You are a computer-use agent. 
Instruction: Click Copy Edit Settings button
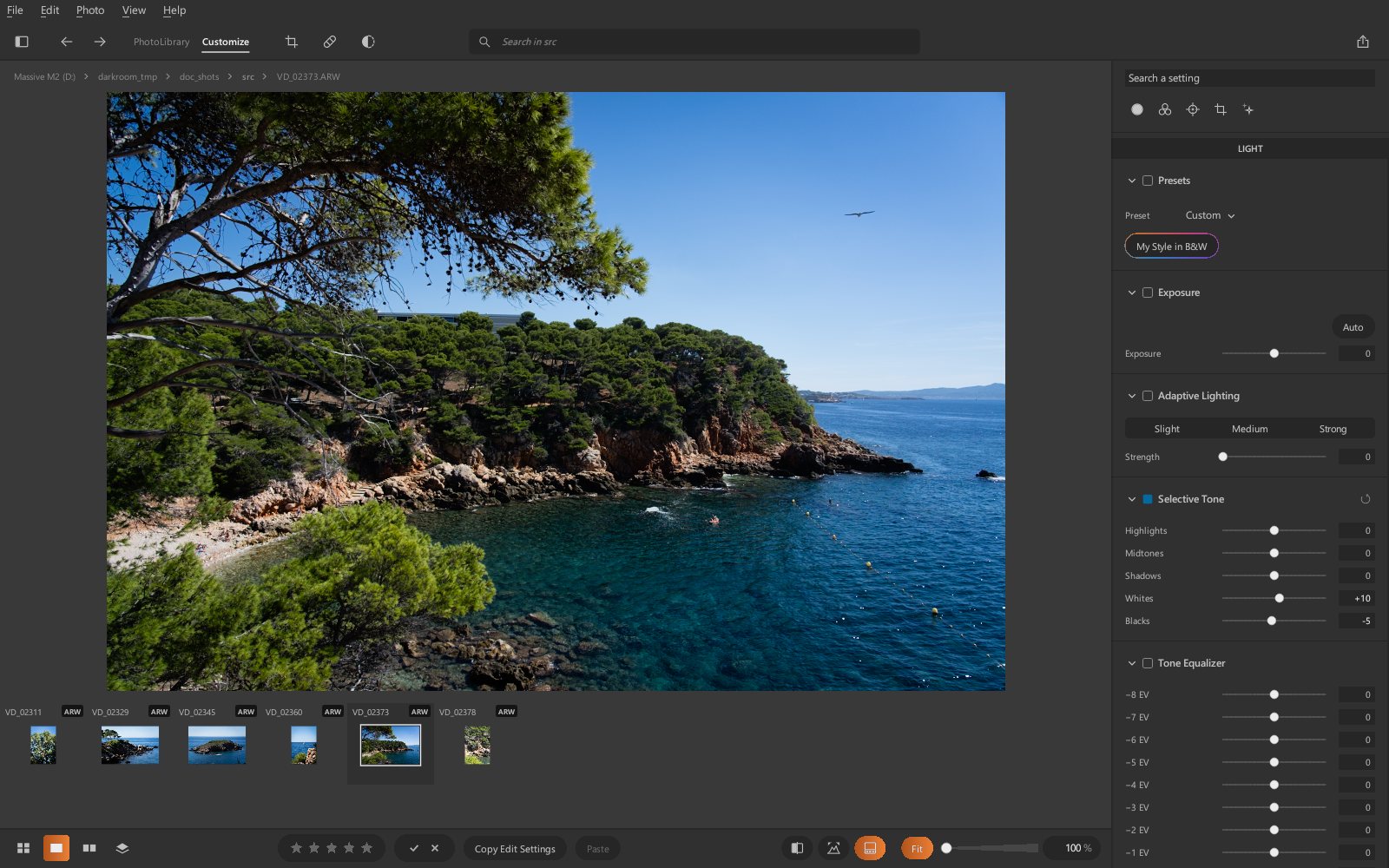pos(515,849)
